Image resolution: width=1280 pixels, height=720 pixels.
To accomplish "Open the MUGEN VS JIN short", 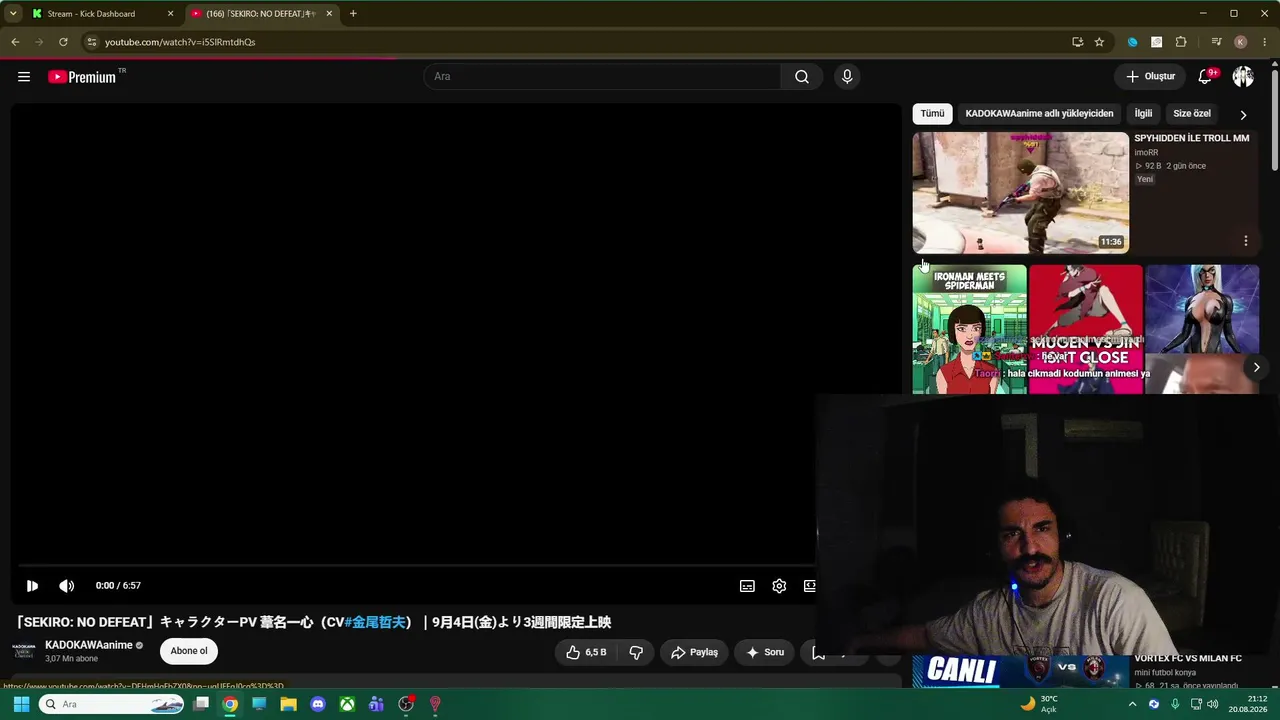I will [1086, 329].
